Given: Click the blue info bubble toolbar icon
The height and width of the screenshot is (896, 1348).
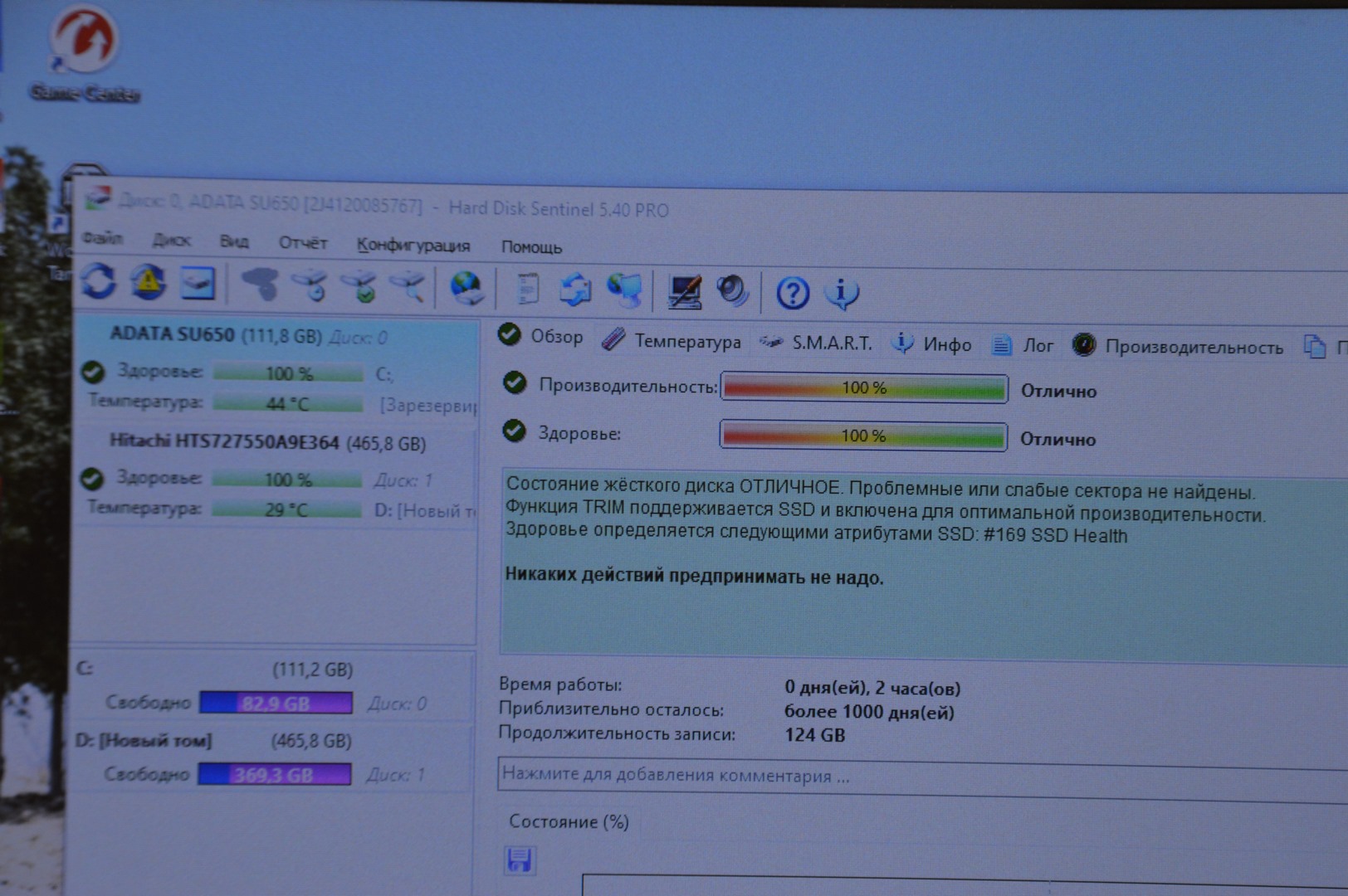Looking at the screenshot, I should coord(842,293).
